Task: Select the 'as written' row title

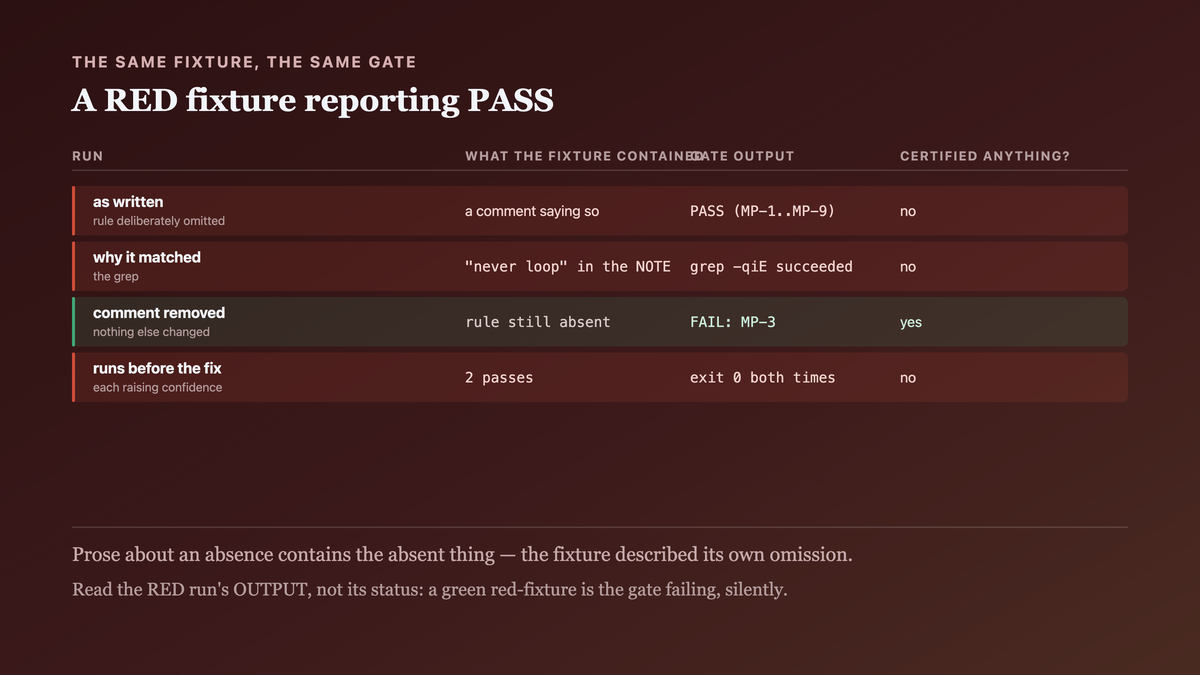Action: 128,202
